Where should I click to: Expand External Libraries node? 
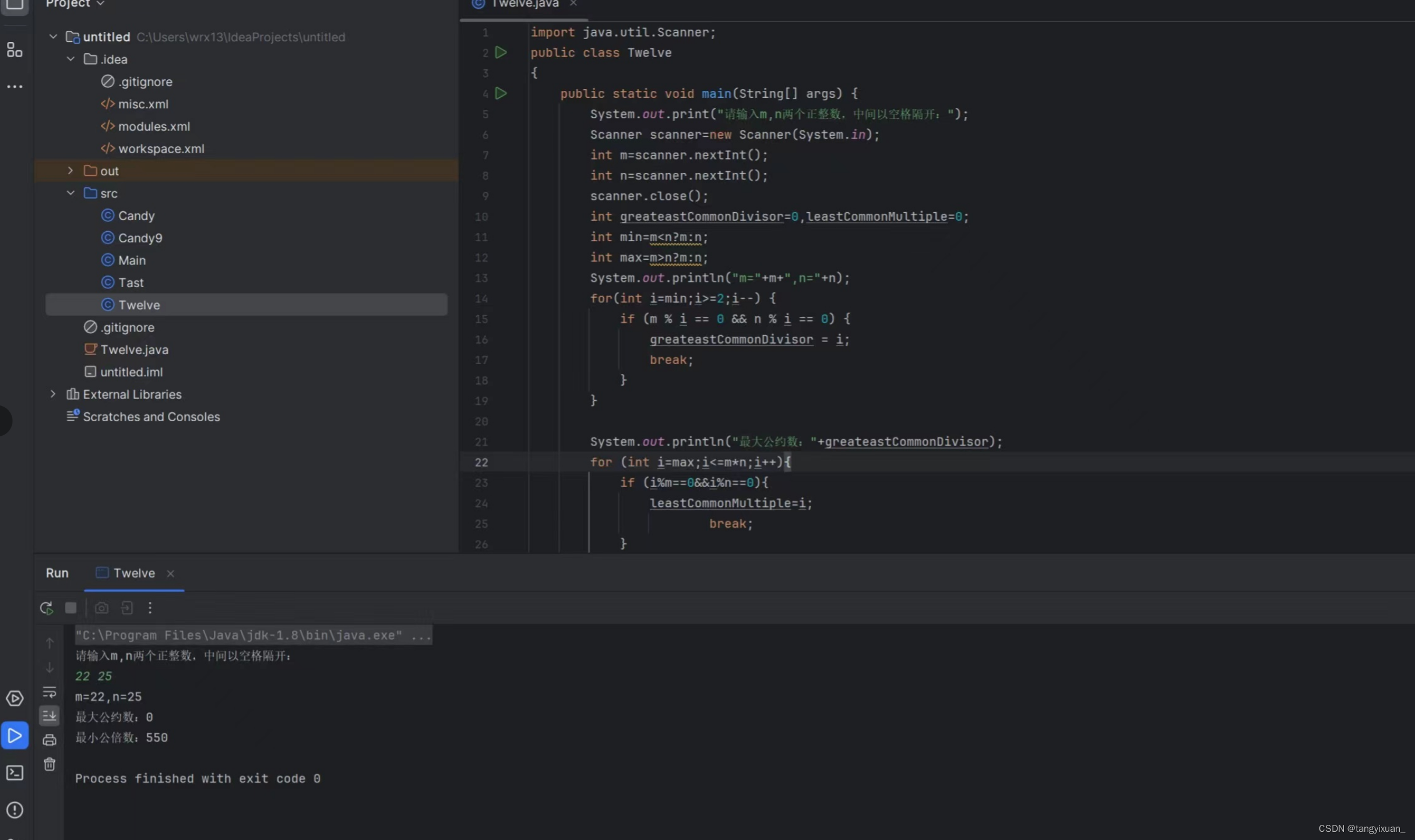click(x=53, y=394)
